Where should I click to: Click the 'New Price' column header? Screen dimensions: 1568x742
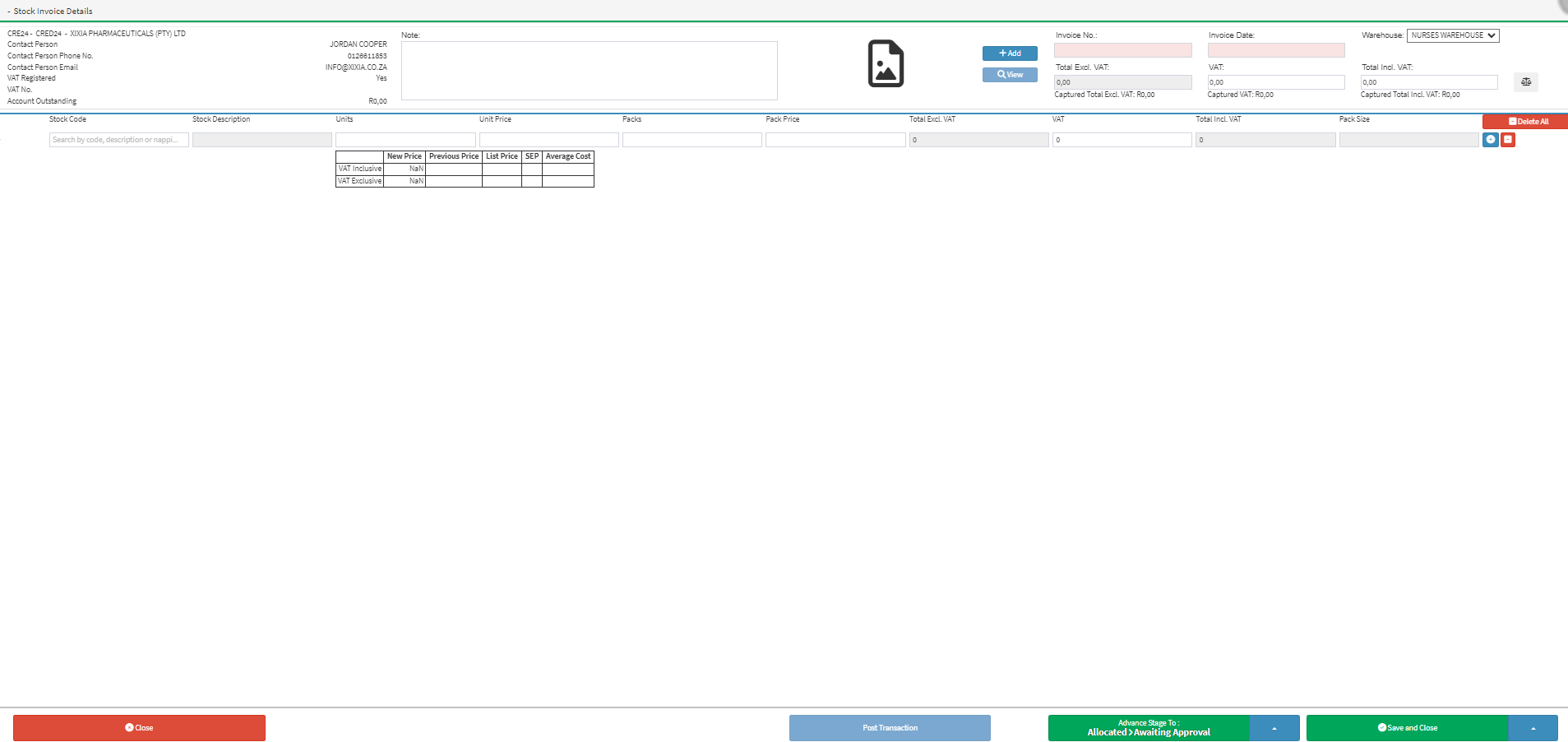(x=405, y=156)
